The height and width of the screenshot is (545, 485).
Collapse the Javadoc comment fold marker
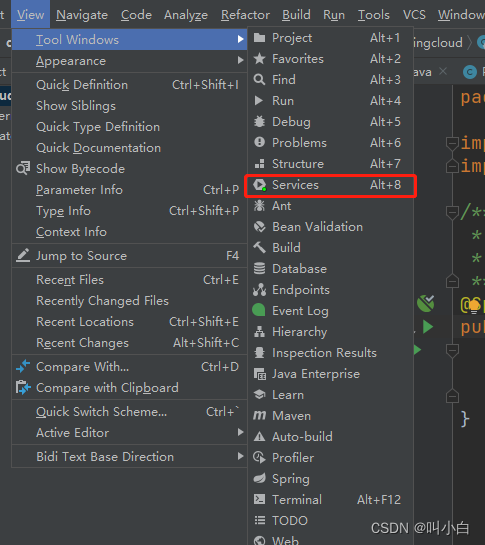pos(452,213)
